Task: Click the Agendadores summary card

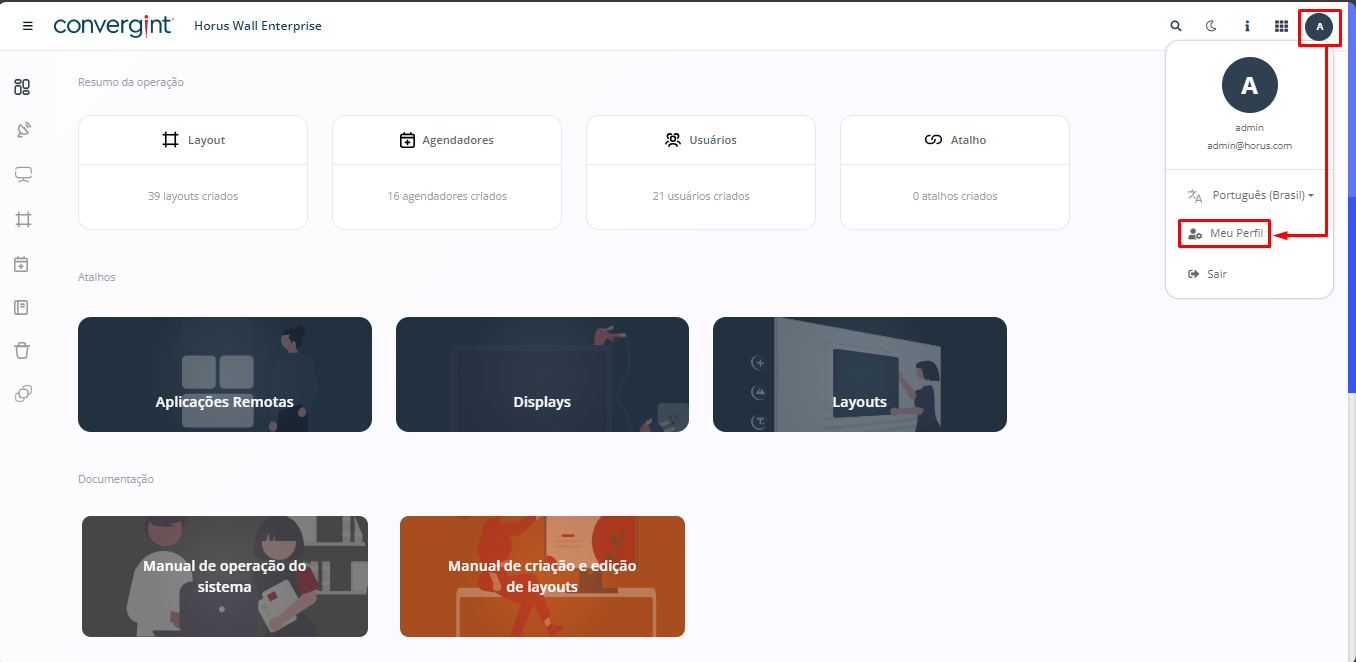Action: (x=447, y=172)
